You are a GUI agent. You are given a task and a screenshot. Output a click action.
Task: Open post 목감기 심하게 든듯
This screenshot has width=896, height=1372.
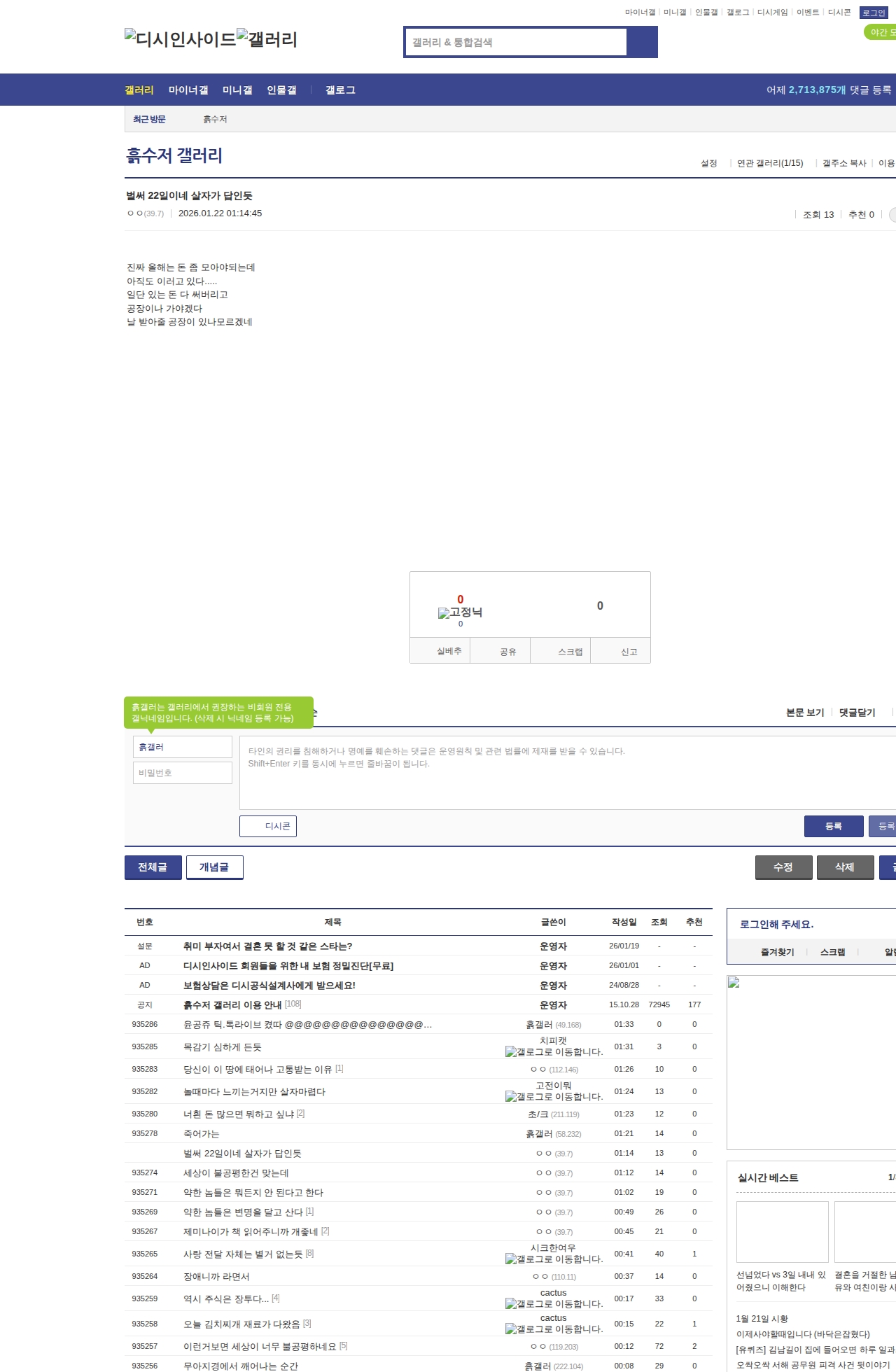(223, 1047)
